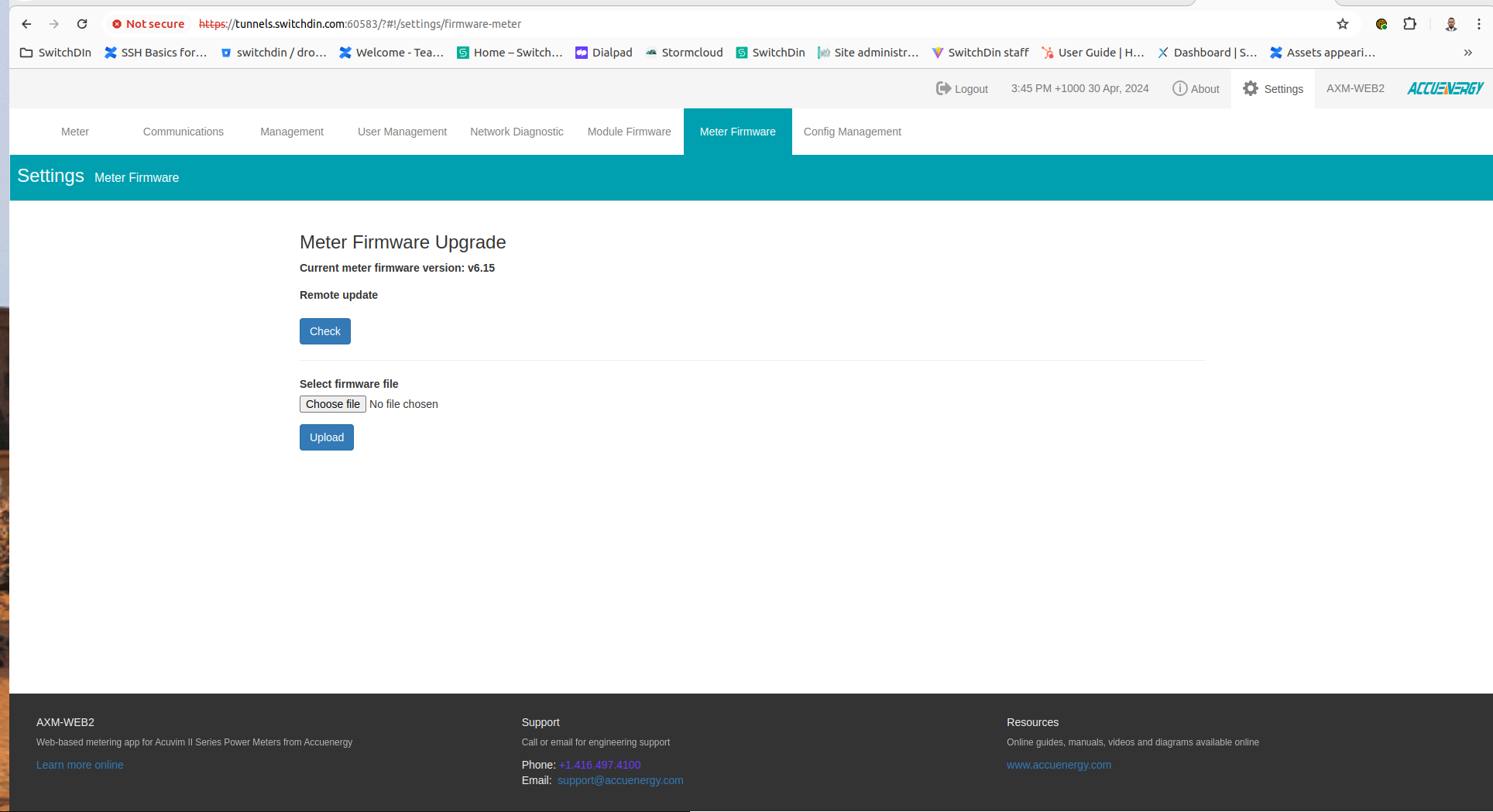Click the support phone number link
This screenshot has width=1493, height=812.
pyautogui.click(x=599, y=765)
